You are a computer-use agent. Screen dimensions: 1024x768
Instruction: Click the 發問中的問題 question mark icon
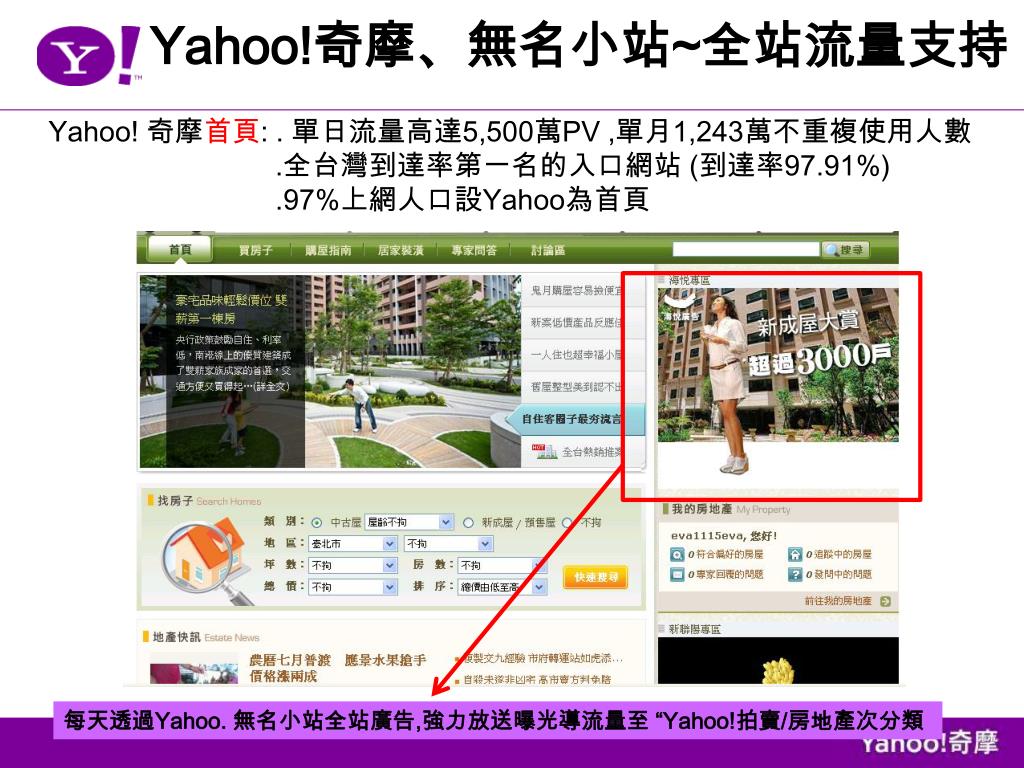coord(794,575)
